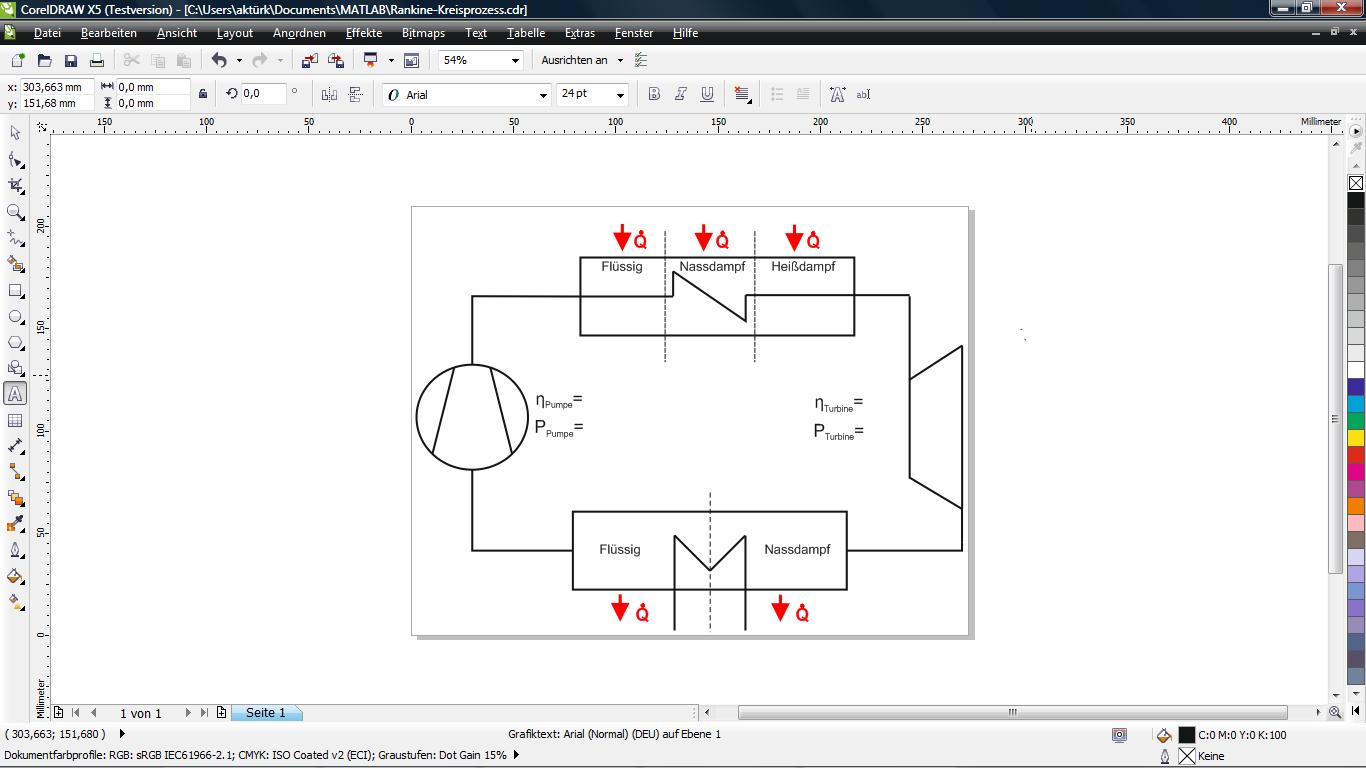
Task: Activate the Table tool
Action: tap(15, 421)
